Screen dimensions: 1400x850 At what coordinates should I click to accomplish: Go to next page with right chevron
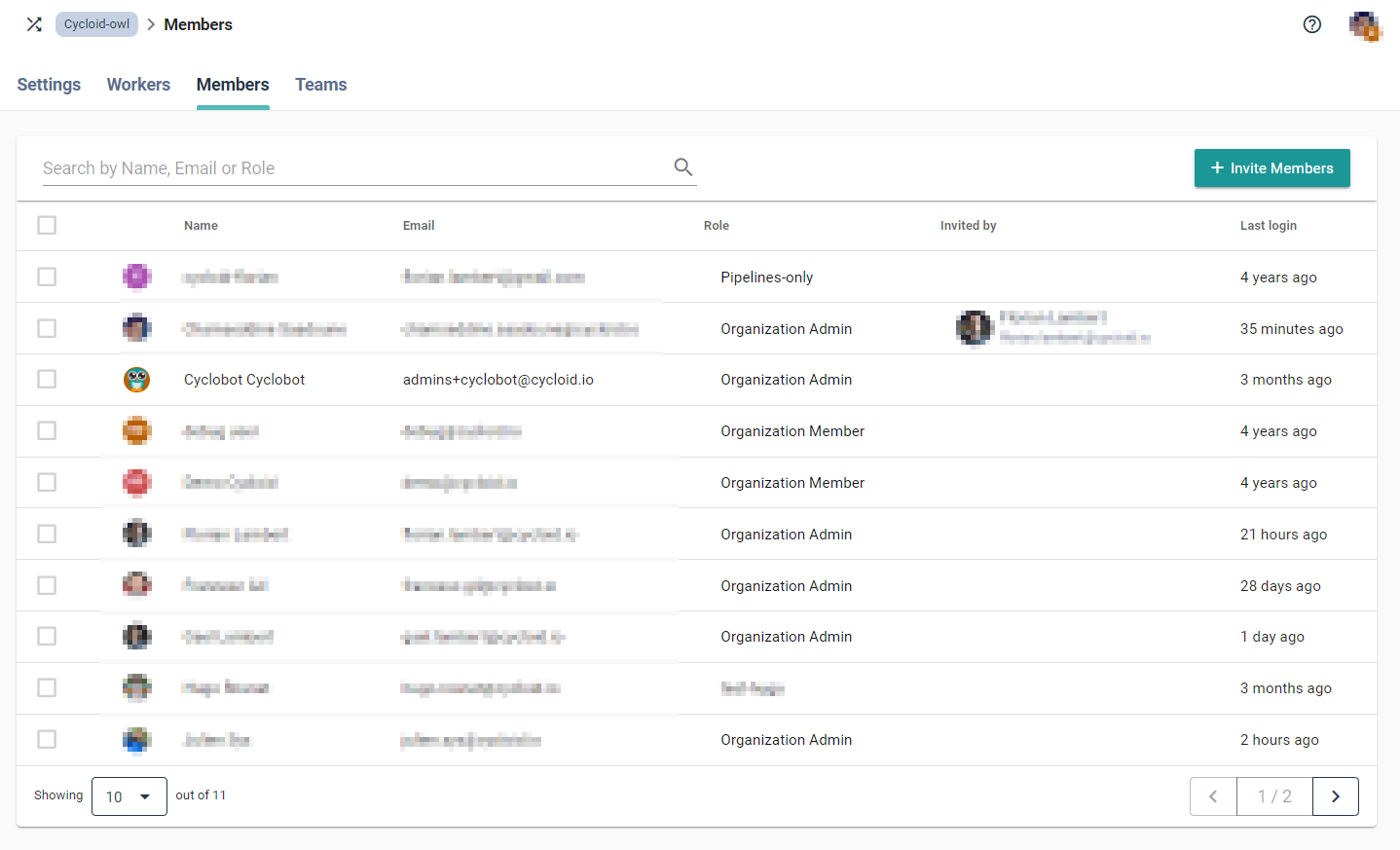point(1335,796)
